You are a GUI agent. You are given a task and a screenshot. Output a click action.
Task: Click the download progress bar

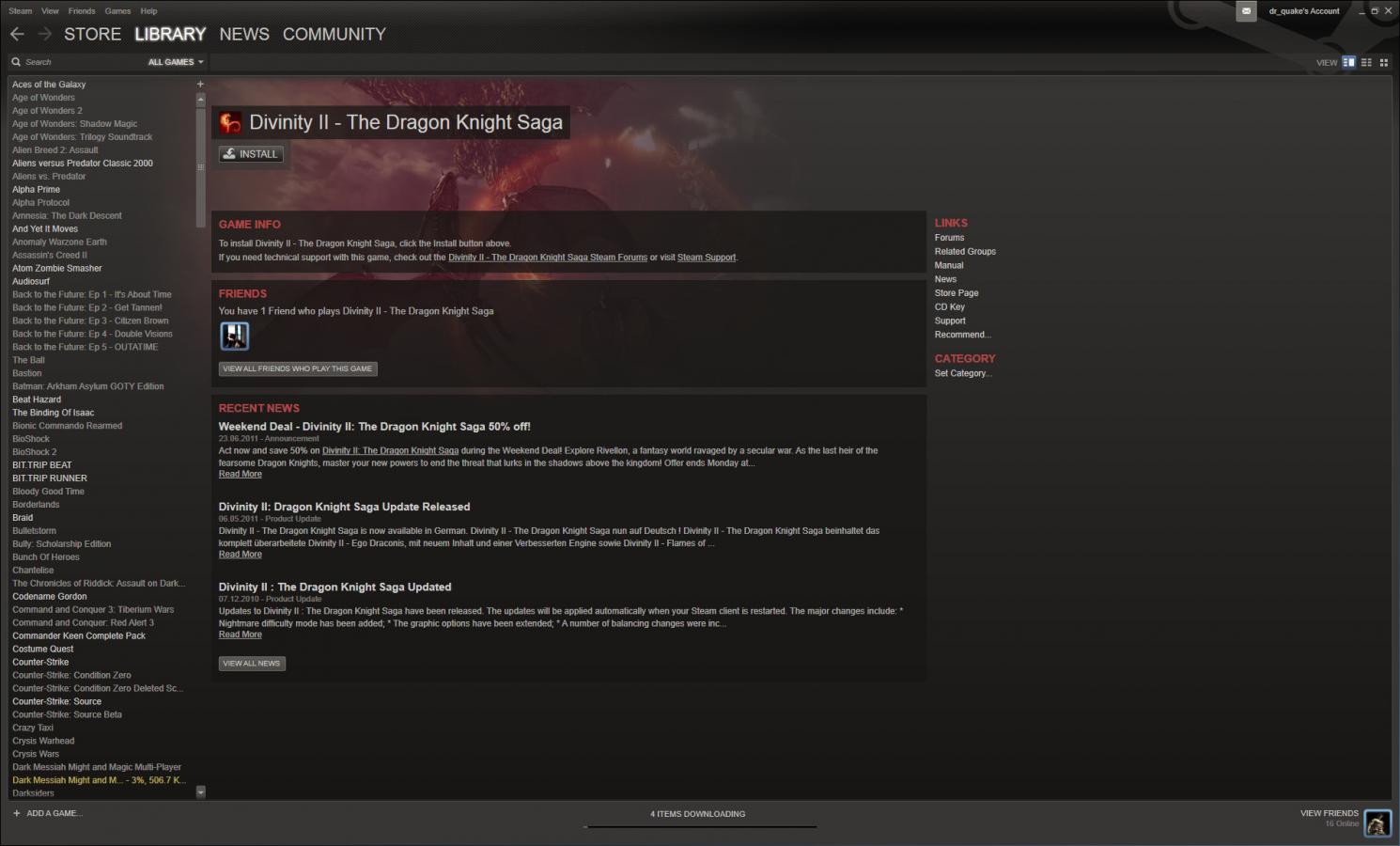[x=700, y=827]
